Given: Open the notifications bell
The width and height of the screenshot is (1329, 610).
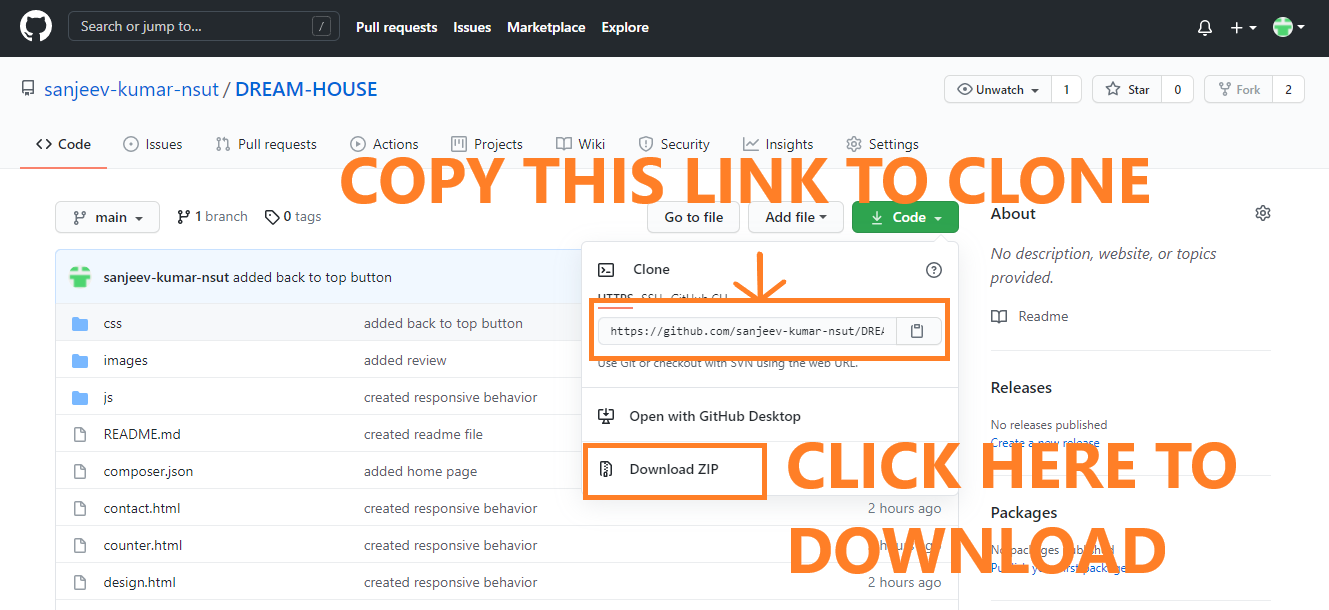Looking at the screenshot, I should pyautogui.click(x=1204, y=28).
